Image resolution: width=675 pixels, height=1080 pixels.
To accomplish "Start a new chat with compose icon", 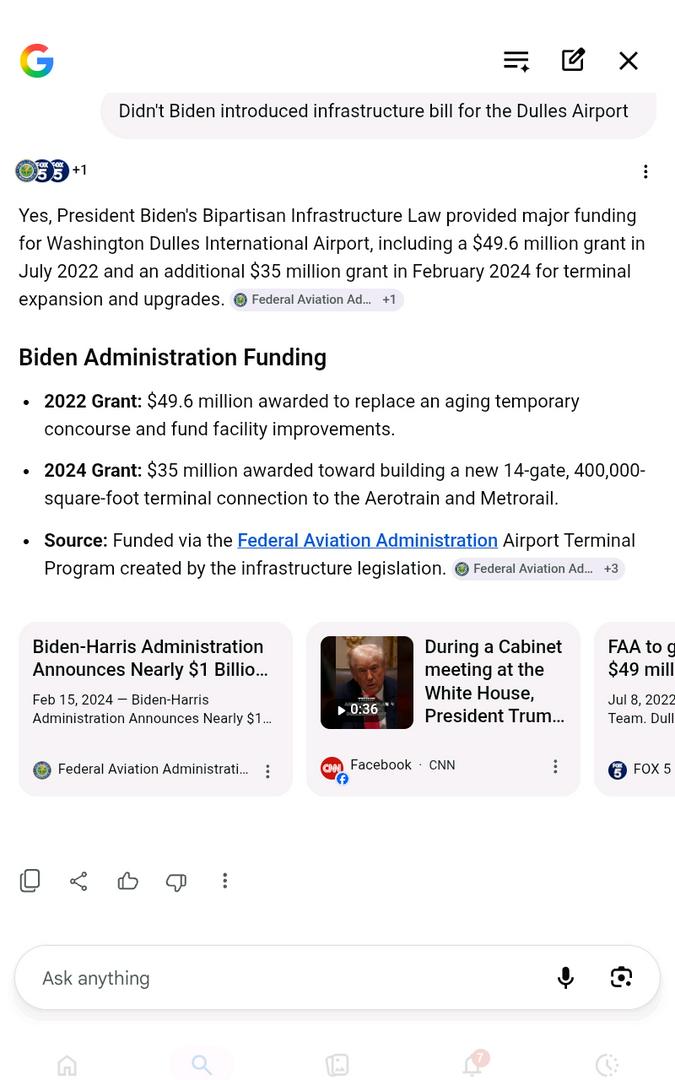I will (x=573, y=60).
